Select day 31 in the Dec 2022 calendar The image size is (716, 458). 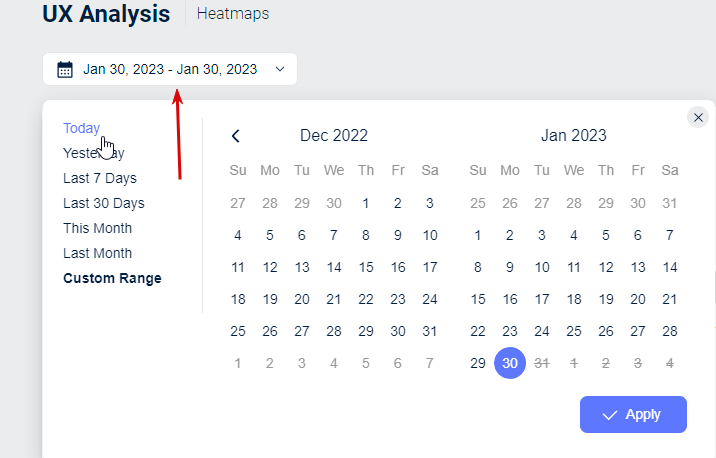430,331
